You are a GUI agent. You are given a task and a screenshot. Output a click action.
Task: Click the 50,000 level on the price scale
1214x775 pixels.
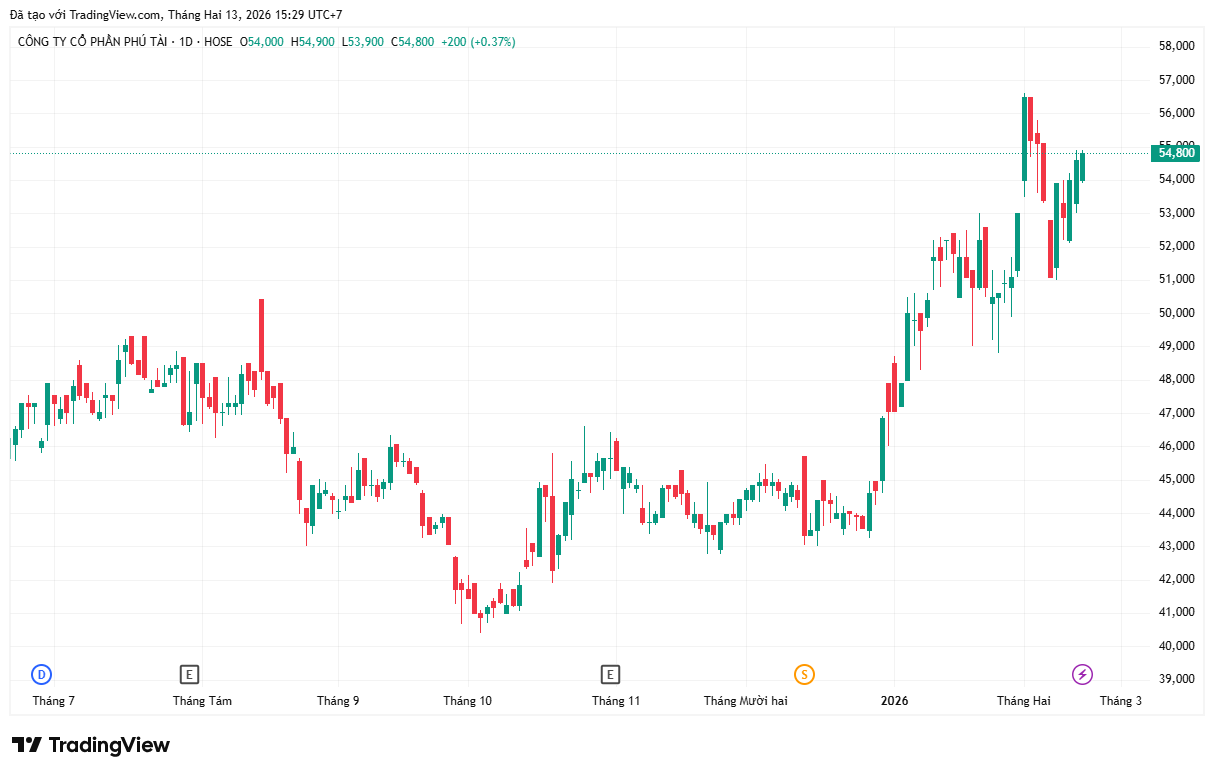pyautogui.click(x=1176, y=313)
